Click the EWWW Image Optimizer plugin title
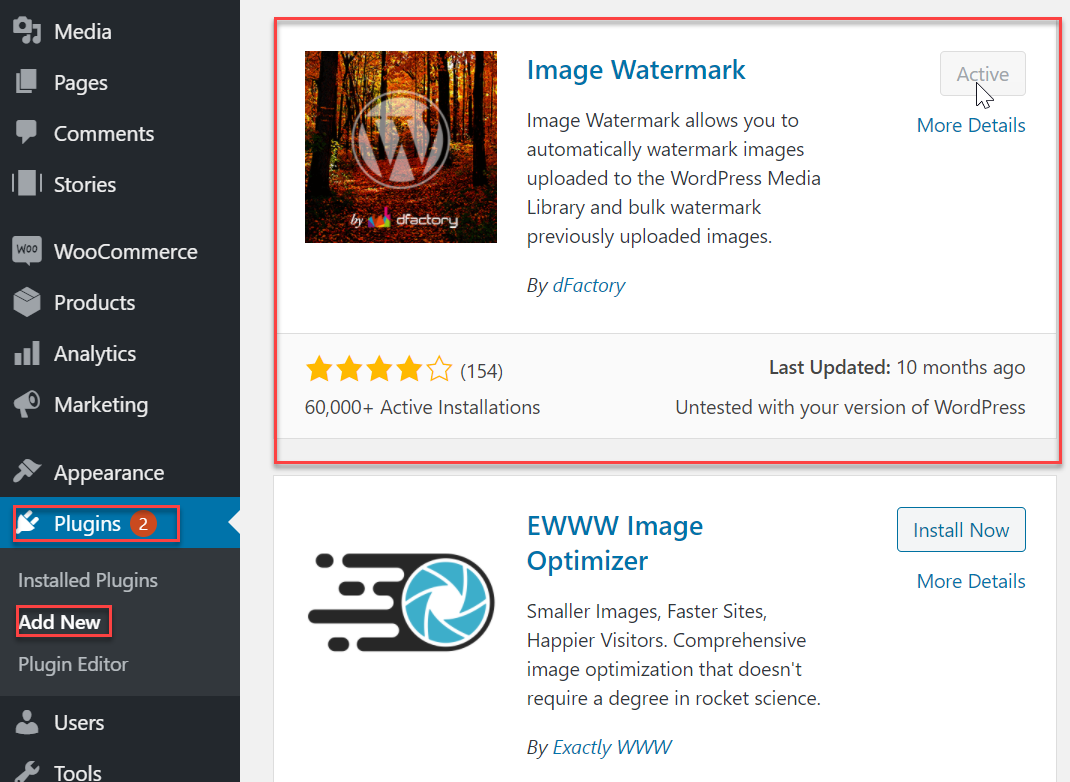This screenshot has height=782, width=1070. [x=615, y=543]
